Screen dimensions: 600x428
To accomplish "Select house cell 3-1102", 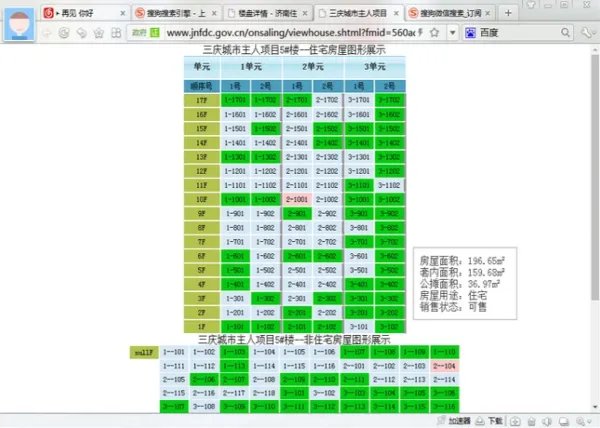I will (x=389, y=185).
